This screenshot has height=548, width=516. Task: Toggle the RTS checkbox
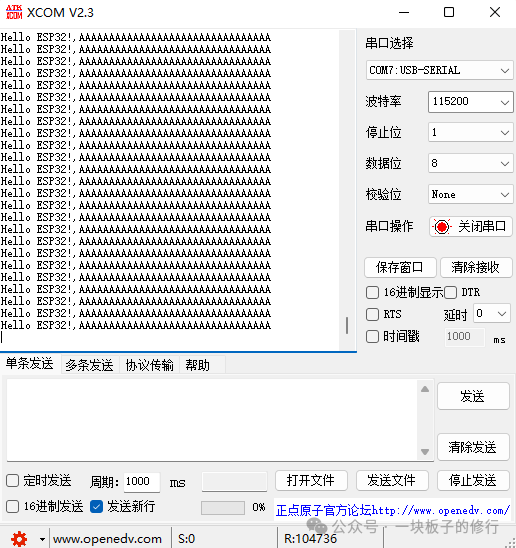pyautogui.click(x=372, y=315)
